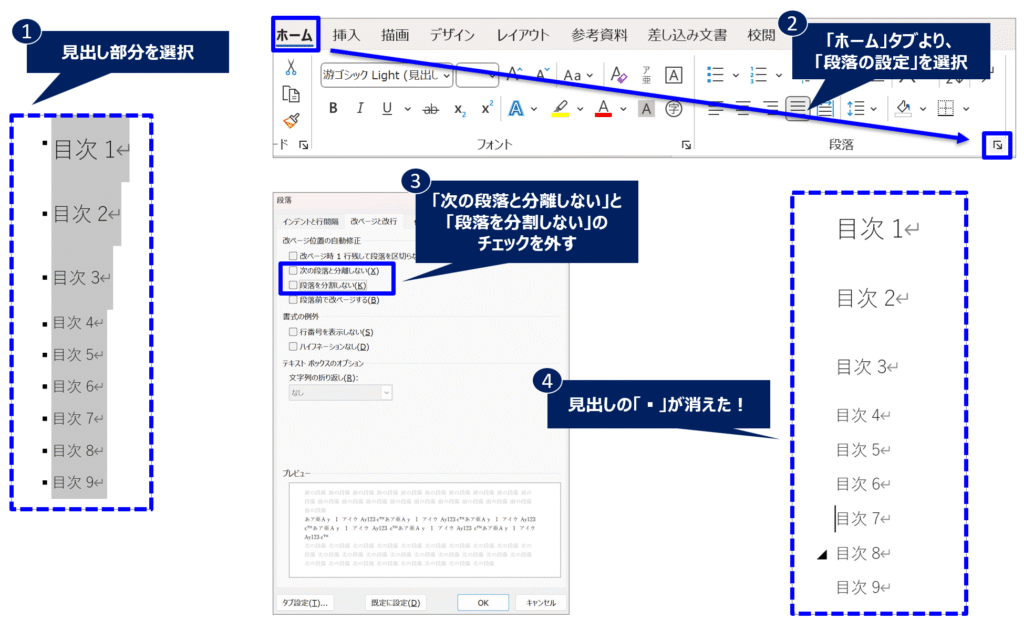
Task: Expand the Borders options arrow
Action: click(966, 109)
